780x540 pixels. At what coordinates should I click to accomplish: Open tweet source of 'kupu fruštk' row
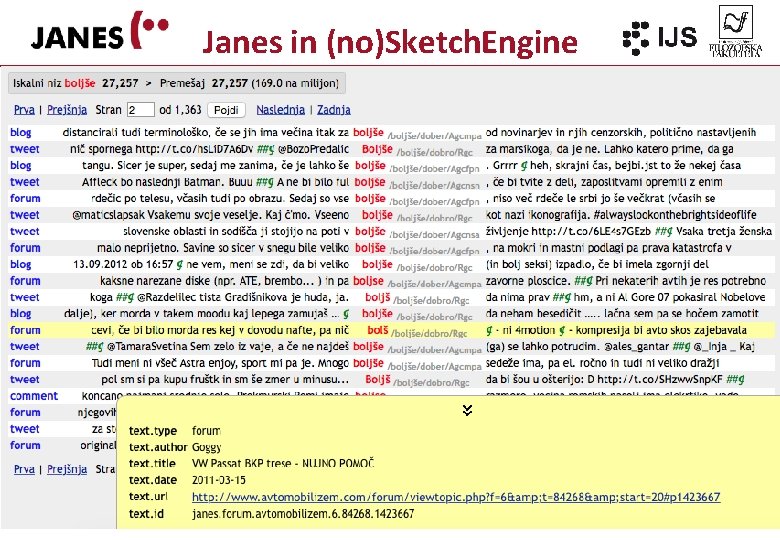pos(25,379)
